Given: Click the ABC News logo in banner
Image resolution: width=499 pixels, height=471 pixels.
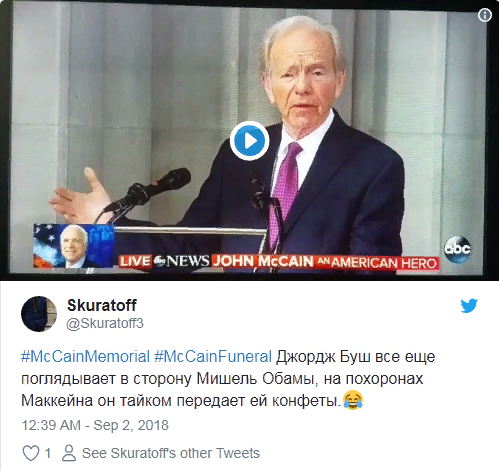Looking at the screenshot, I should click(181, 261).
